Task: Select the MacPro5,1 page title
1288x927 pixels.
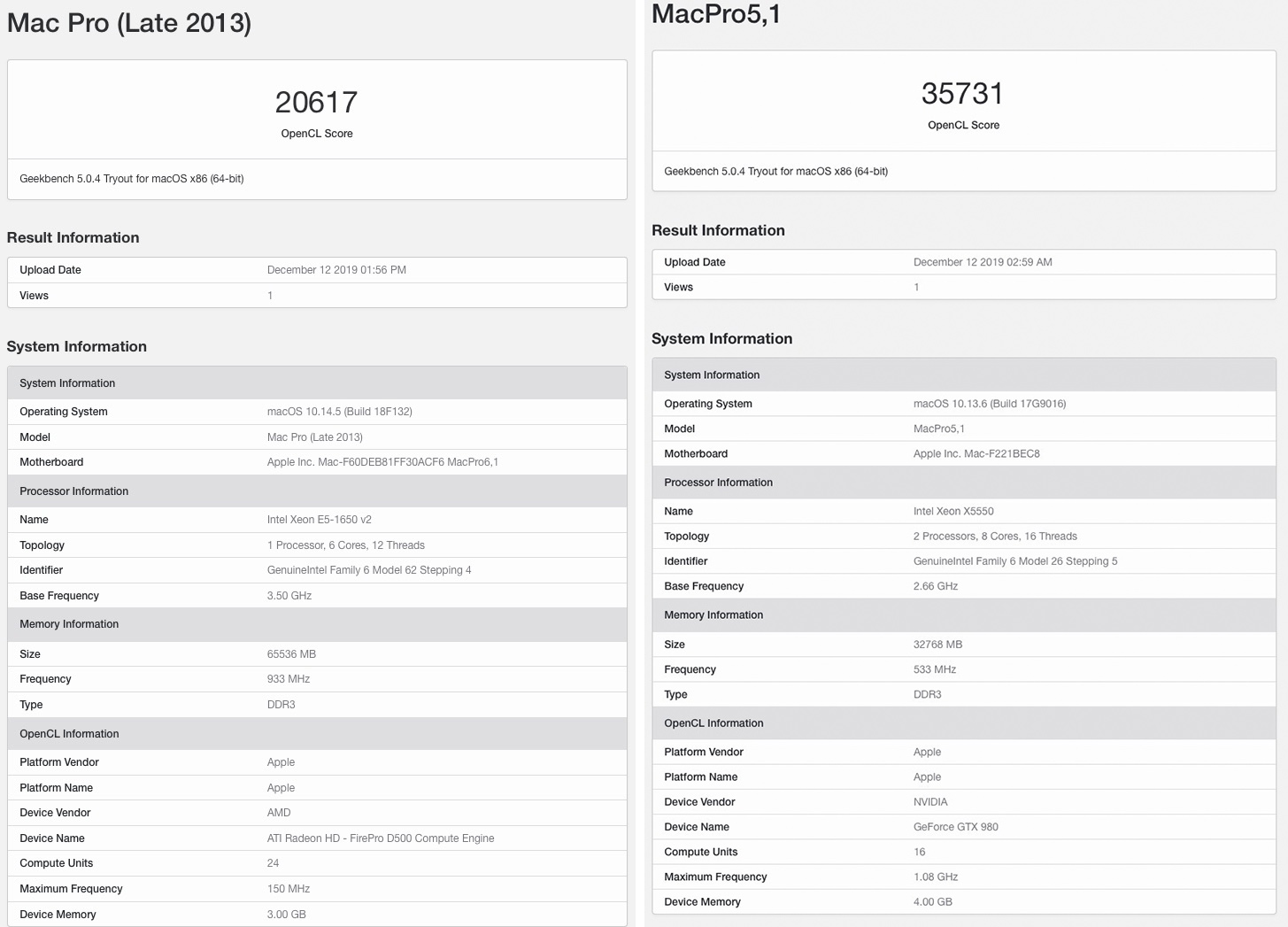Action: [x=716, y=14]
